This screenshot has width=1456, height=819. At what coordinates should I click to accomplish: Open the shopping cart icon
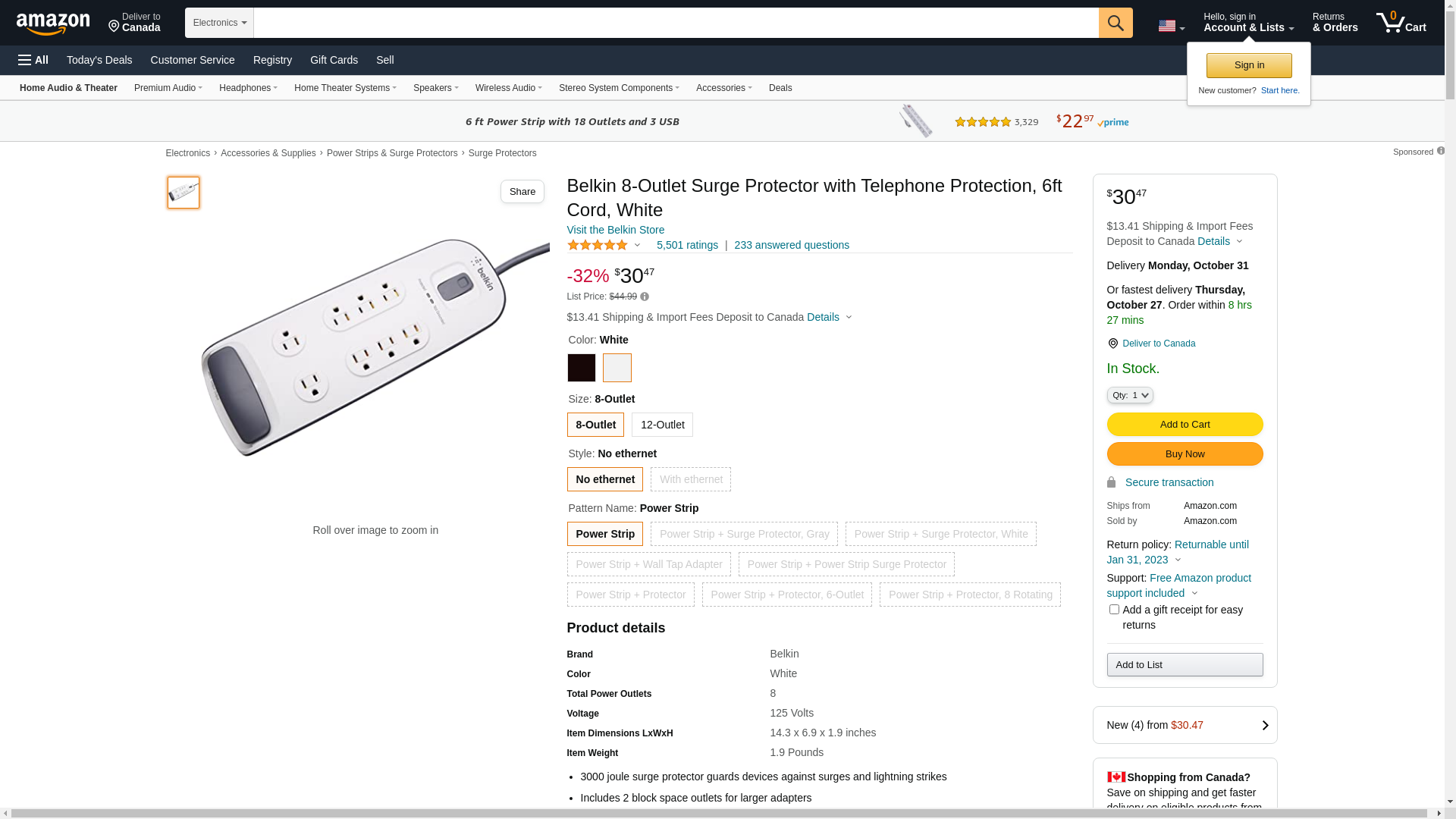point(1401,23)
